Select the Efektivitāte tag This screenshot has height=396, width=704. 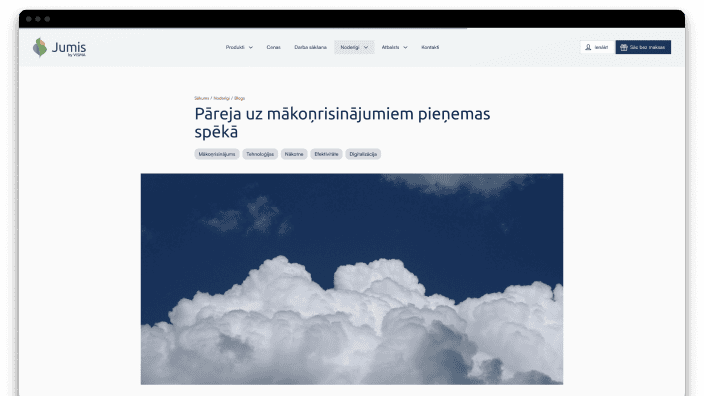[x=326, y=154]
